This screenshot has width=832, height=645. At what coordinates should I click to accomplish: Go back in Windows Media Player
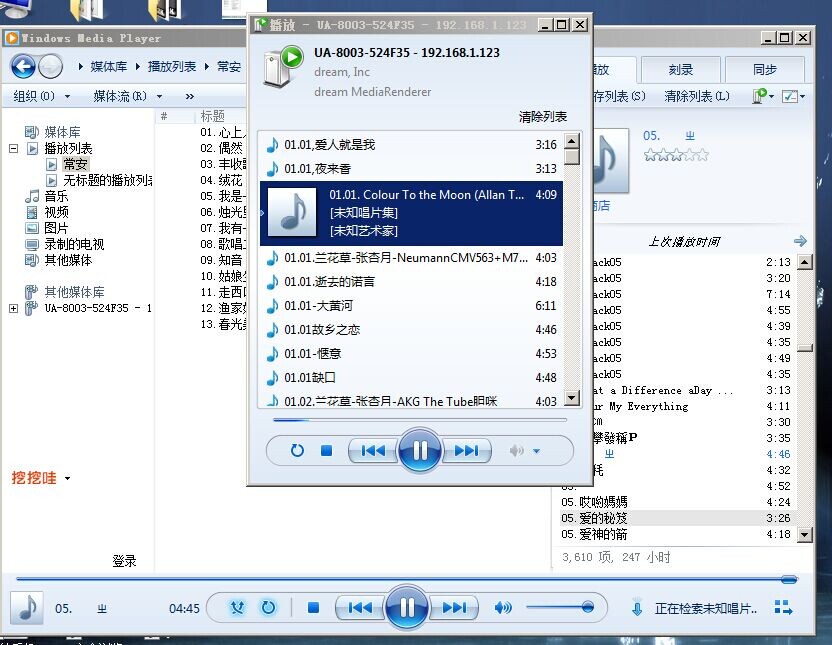coord(23,66)
